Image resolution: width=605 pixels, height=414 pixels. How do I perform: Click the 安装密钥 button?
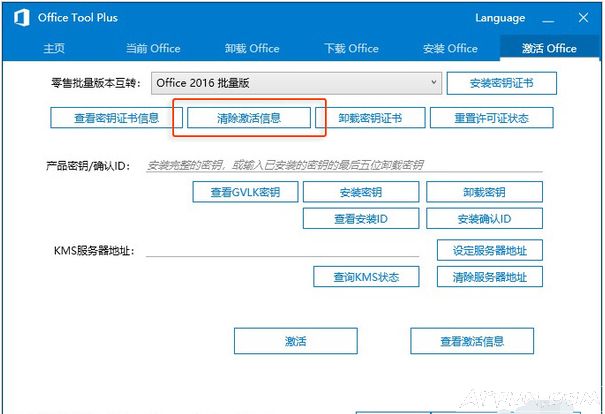coord(361,192)
